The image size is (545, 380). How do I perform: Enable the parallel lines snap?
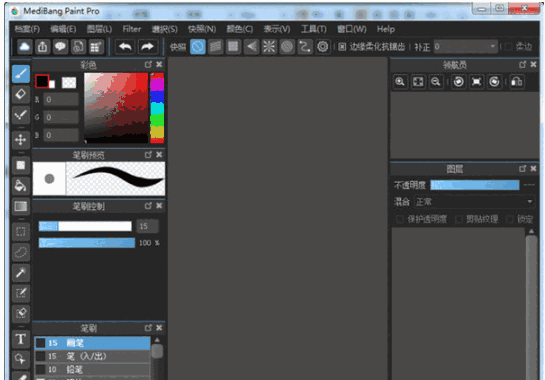[215, 47]
